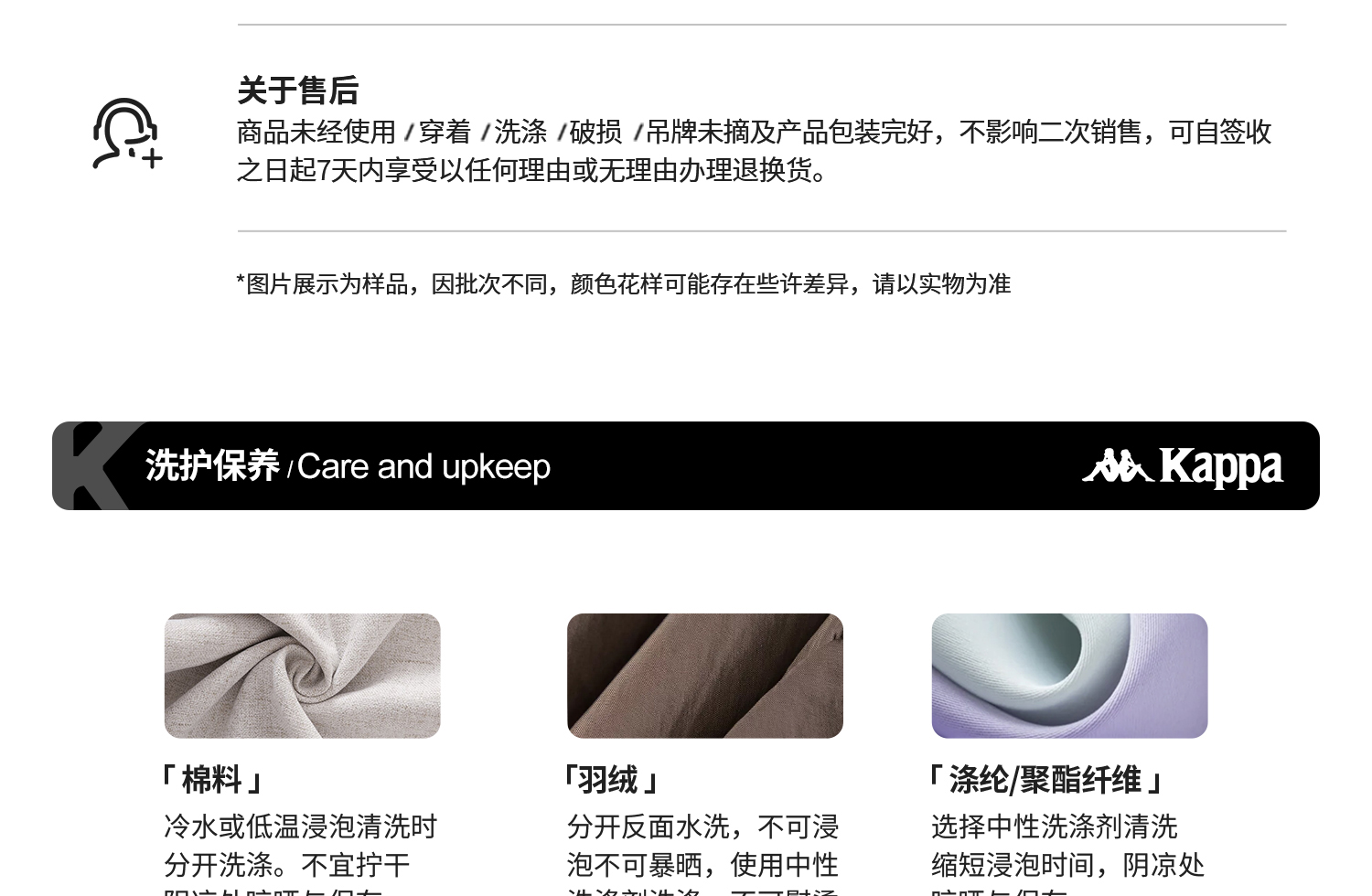Open the brown down fabric thumbnail
Image resolution: width=1372 pixels, height=896 pixels.
coord(704,676)
